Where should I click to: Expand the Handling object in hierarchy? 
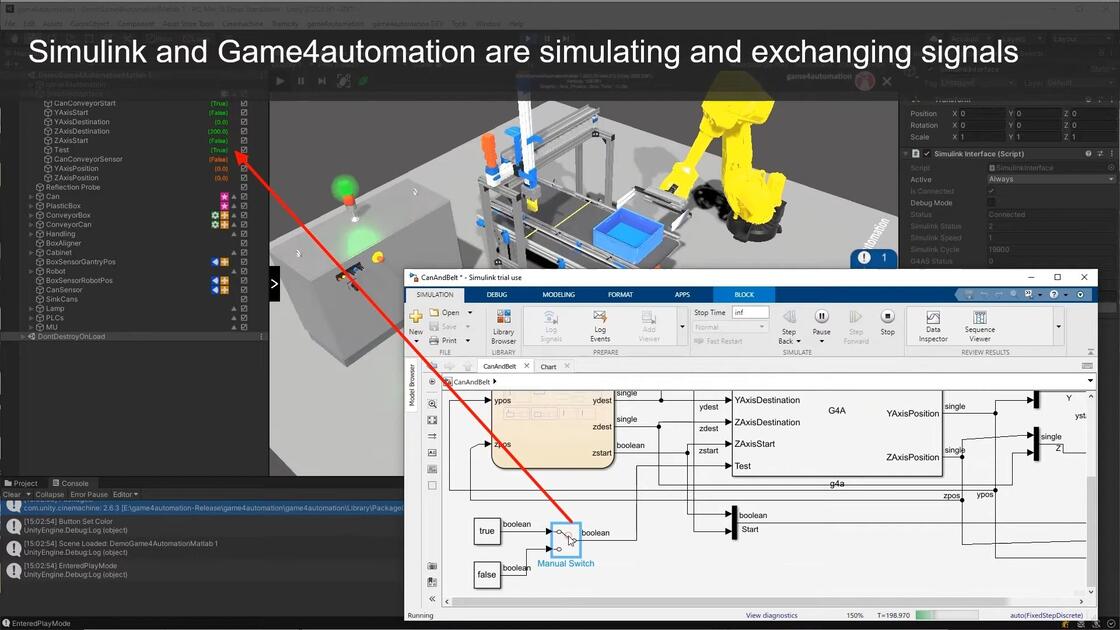[x=31, y=234]
